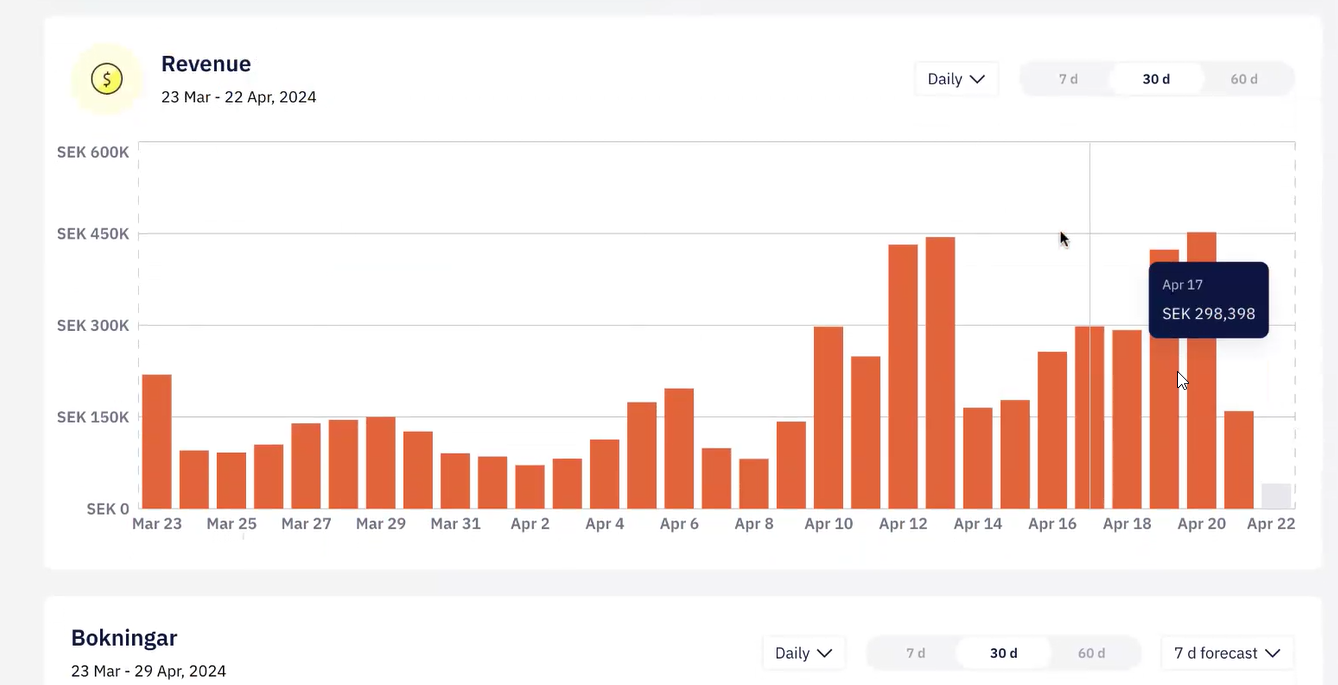1338x685 pixels.
Task: Click the grey Apr 22 bar
Action: click(x=1276, y=496)
